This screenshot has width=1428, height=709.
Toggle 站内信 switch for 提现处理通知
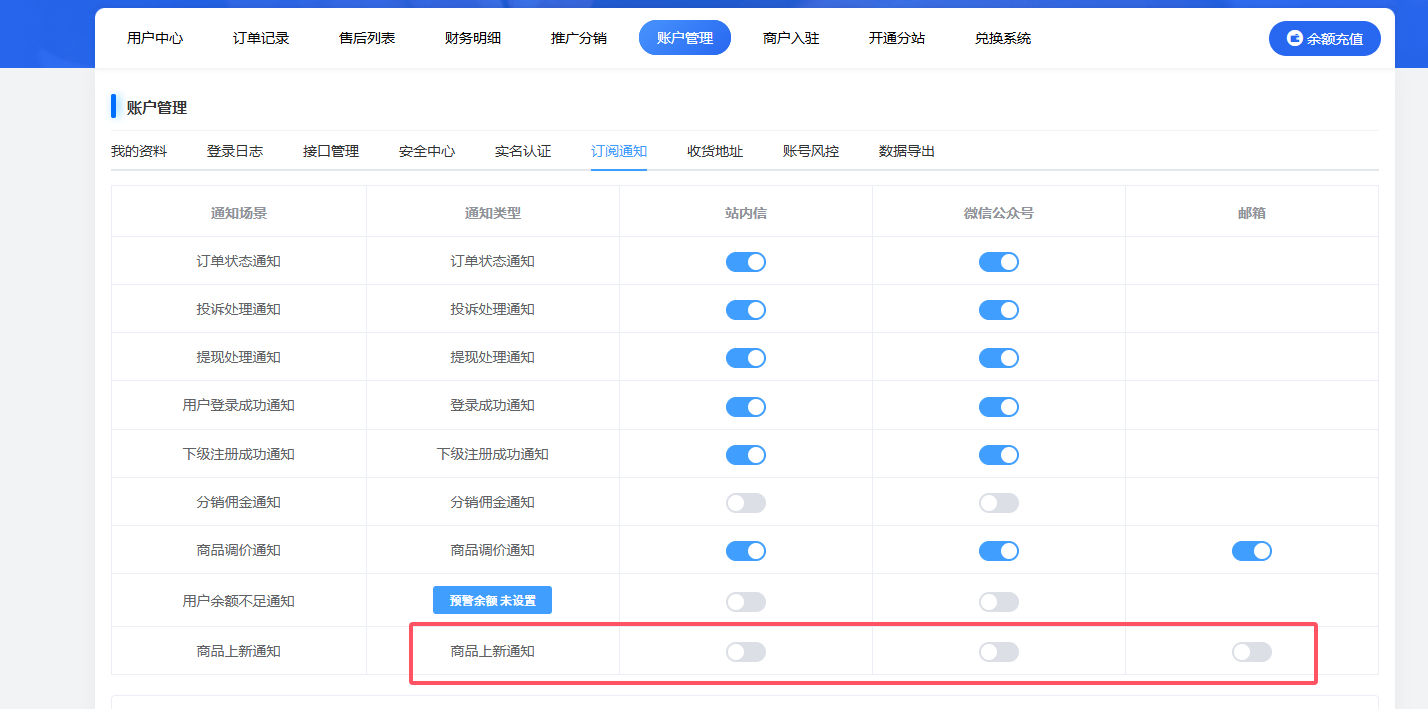click(746, 358)
